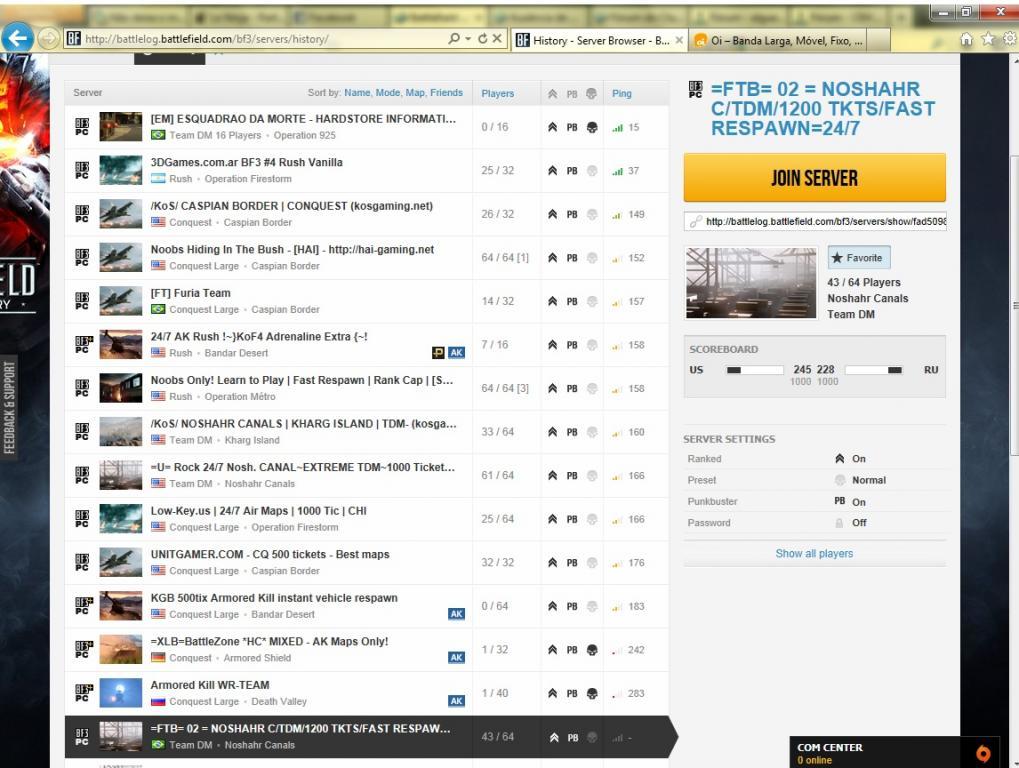Click the Favorite star button
This screenshot has width=1019, height=768.
858,257
